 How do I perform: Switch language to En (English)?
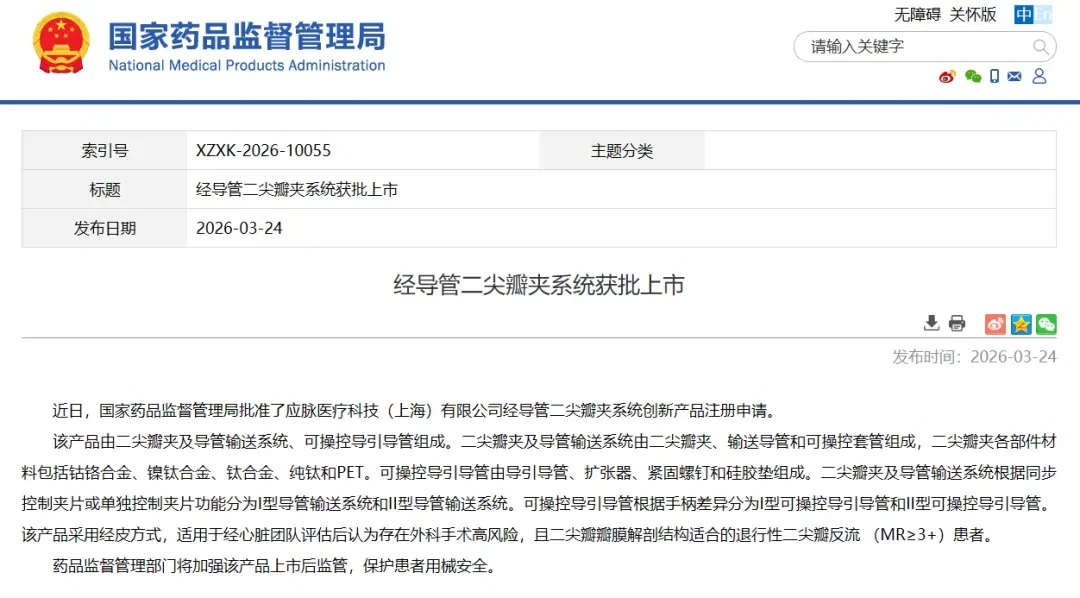(1043, 14)
